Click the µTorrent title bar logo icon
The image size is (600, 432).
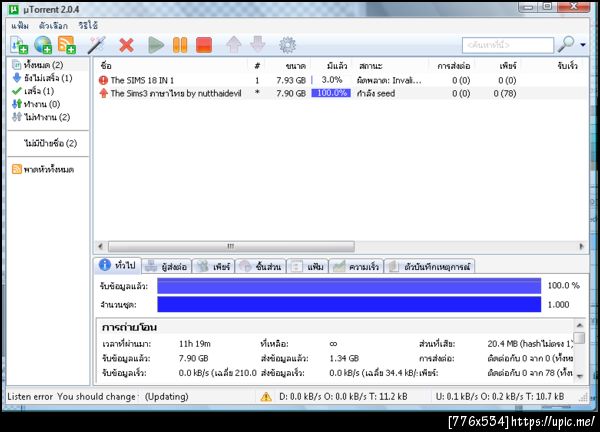click(14, 9)
